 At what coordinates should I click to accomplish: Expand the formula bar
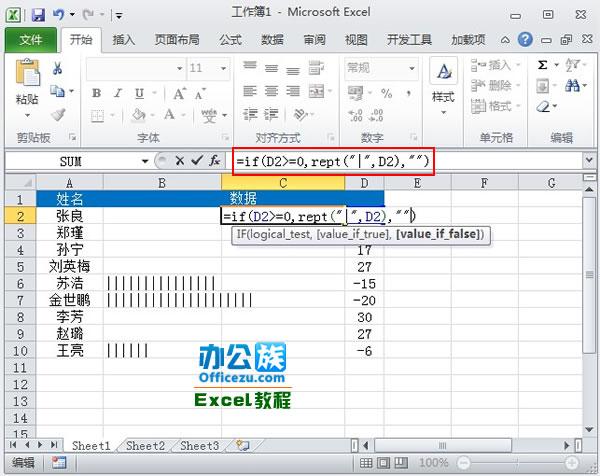589,161
